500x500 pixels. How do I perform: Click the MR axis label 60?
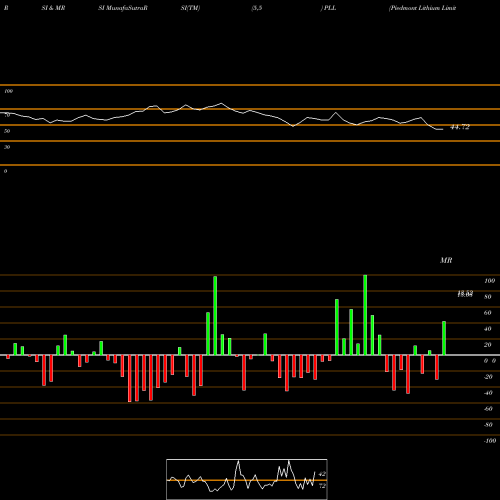488,313
